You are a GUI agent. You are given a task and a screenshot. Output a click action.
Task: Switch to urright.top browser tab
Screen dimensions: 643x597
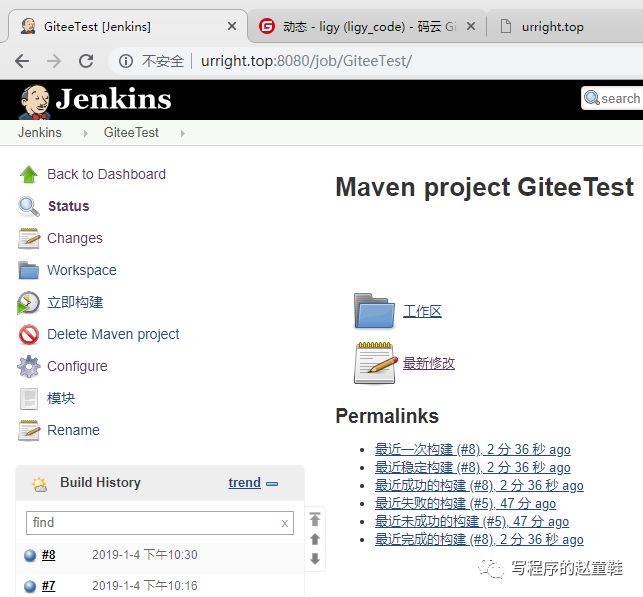coord(566,27)
